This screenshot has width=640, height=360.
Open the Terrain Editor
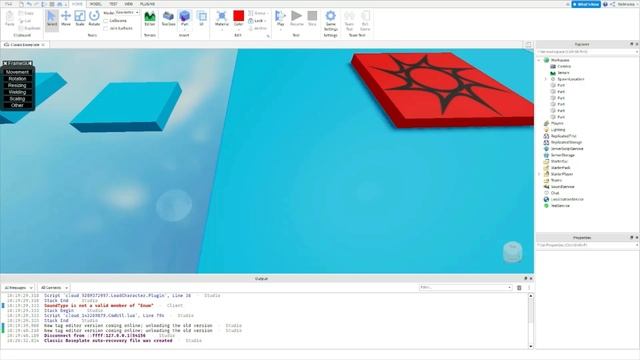click(150, 19)
